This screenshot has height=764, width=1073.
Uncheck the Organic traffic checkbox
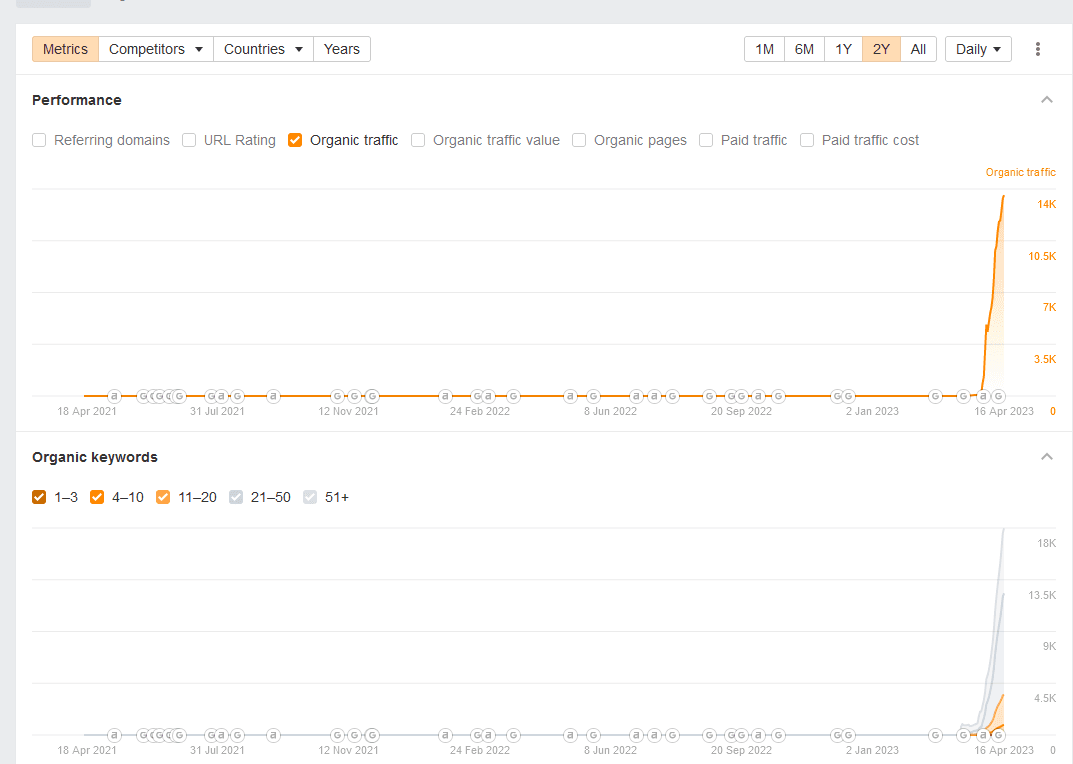[295, 140]
